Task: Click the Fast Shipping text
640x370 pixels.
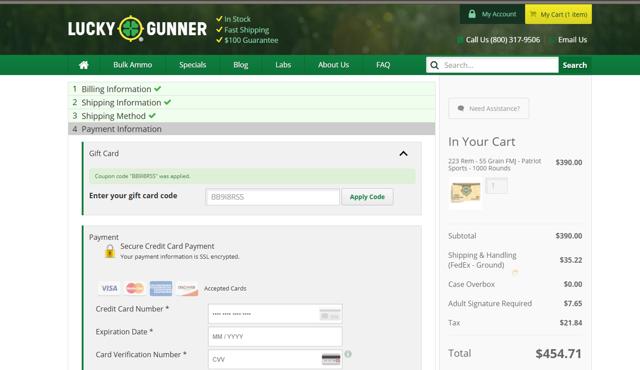Action: click(247, 30)
